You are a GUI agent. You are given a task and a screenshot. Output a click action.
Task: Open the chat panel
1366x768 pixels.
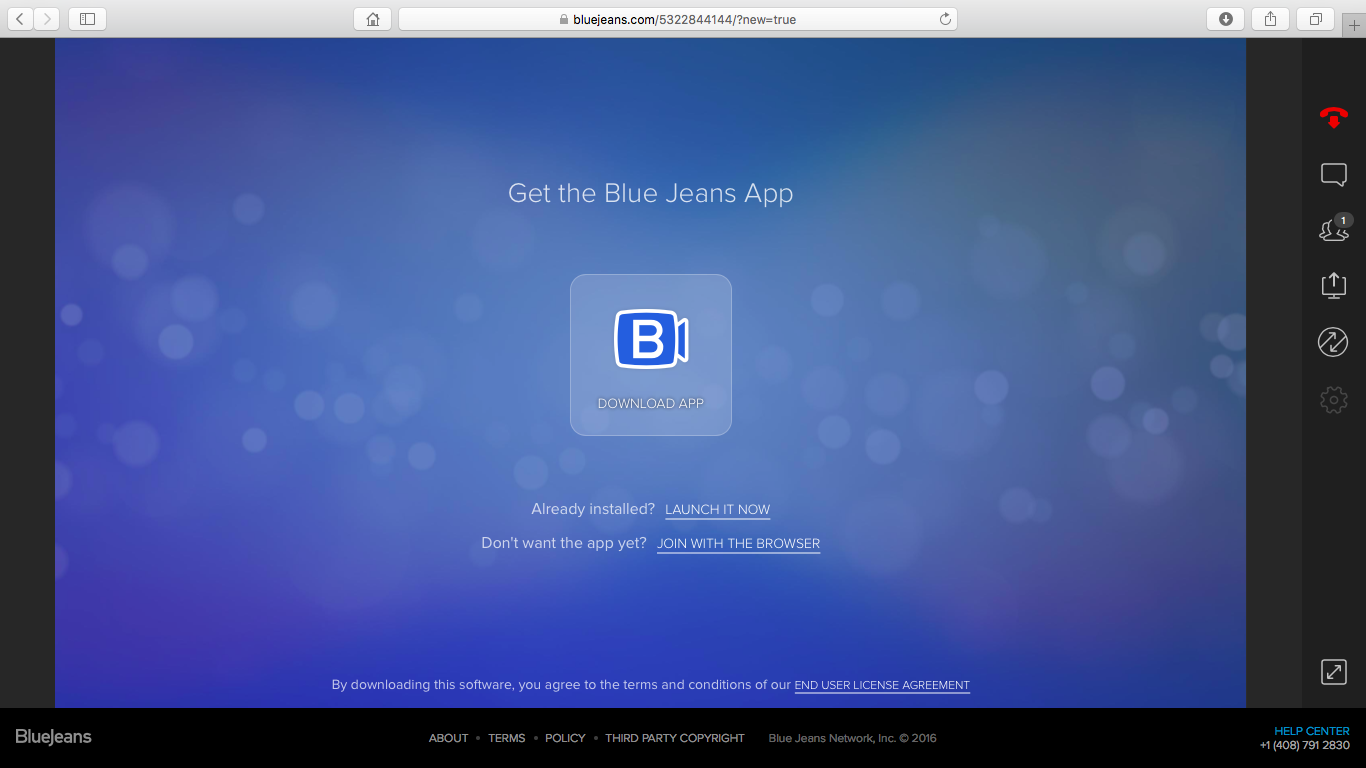point(1333,175)
